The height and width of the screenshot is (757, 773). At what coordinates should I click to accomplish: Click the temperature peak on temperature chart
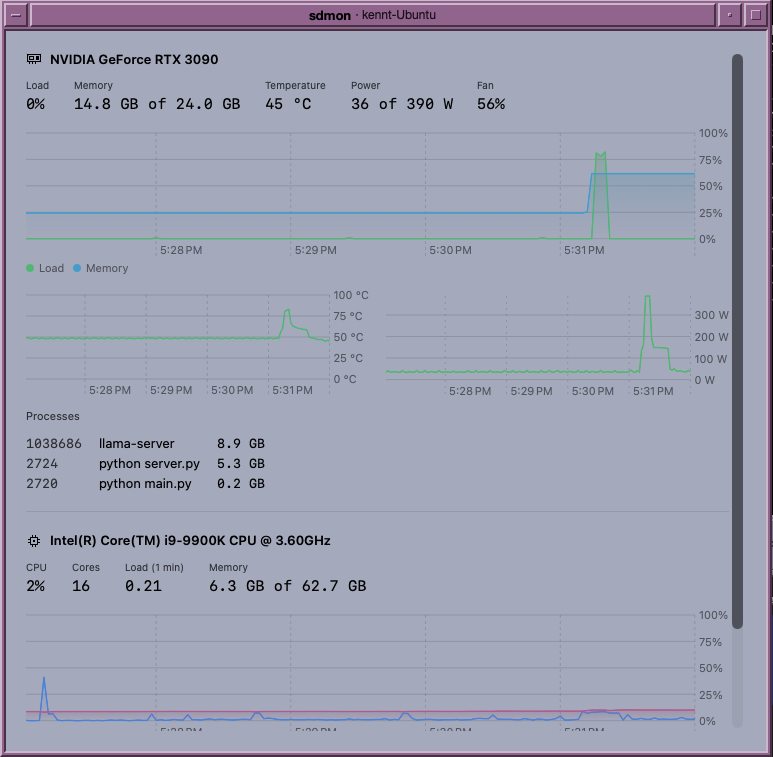click(287, 310)
